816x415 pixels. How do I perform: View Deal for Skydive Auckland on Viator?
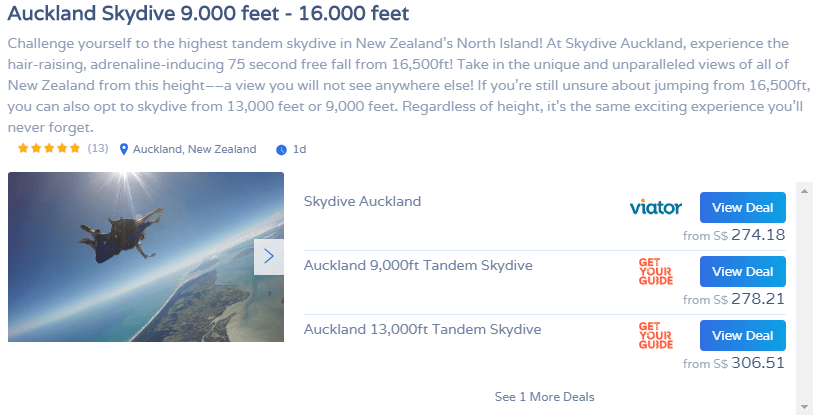(x=743, y=207)
